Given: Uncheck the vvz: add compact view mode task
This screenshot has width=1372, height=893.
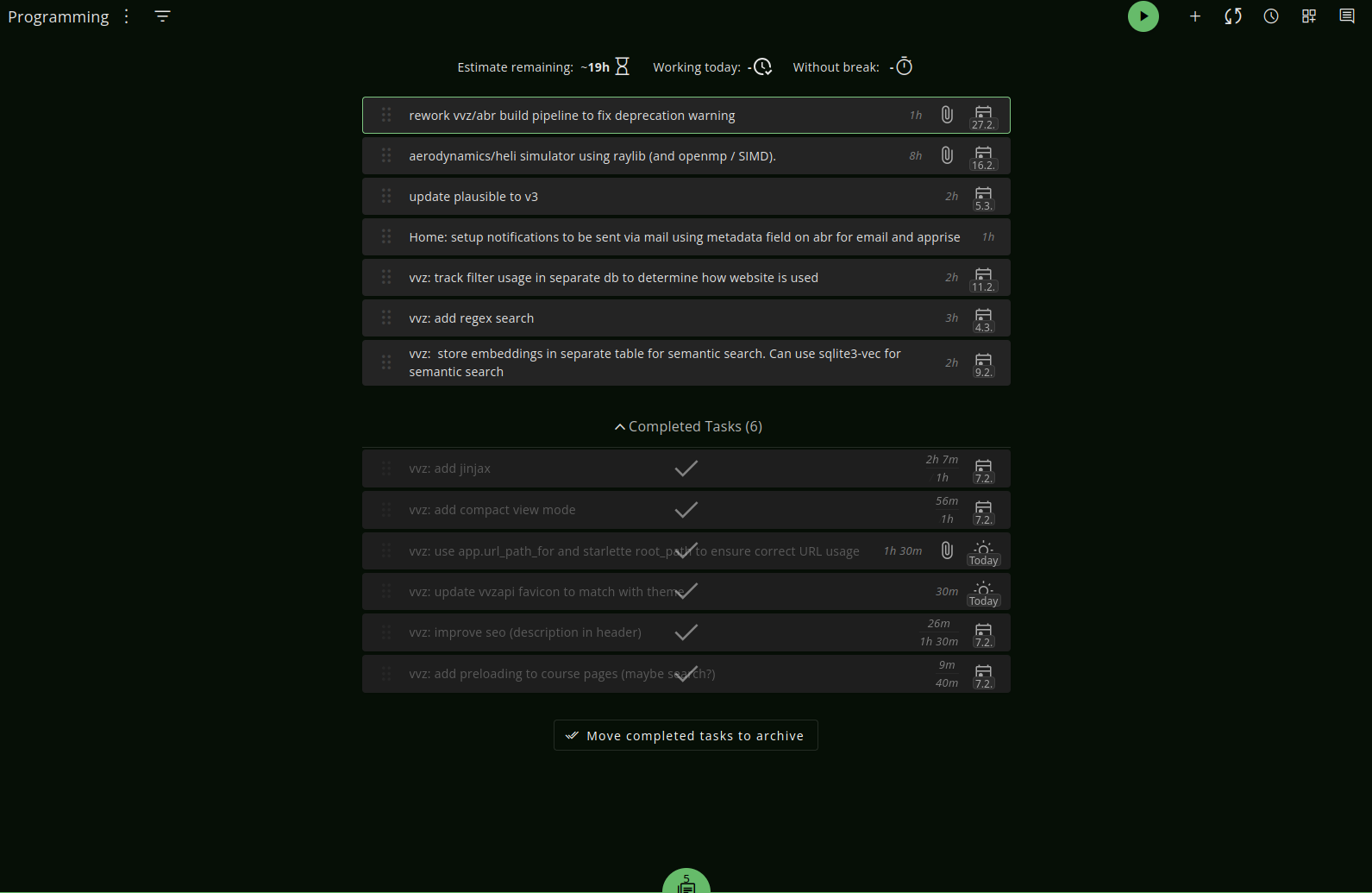Looking at the screenshot, I should [686, 510].
